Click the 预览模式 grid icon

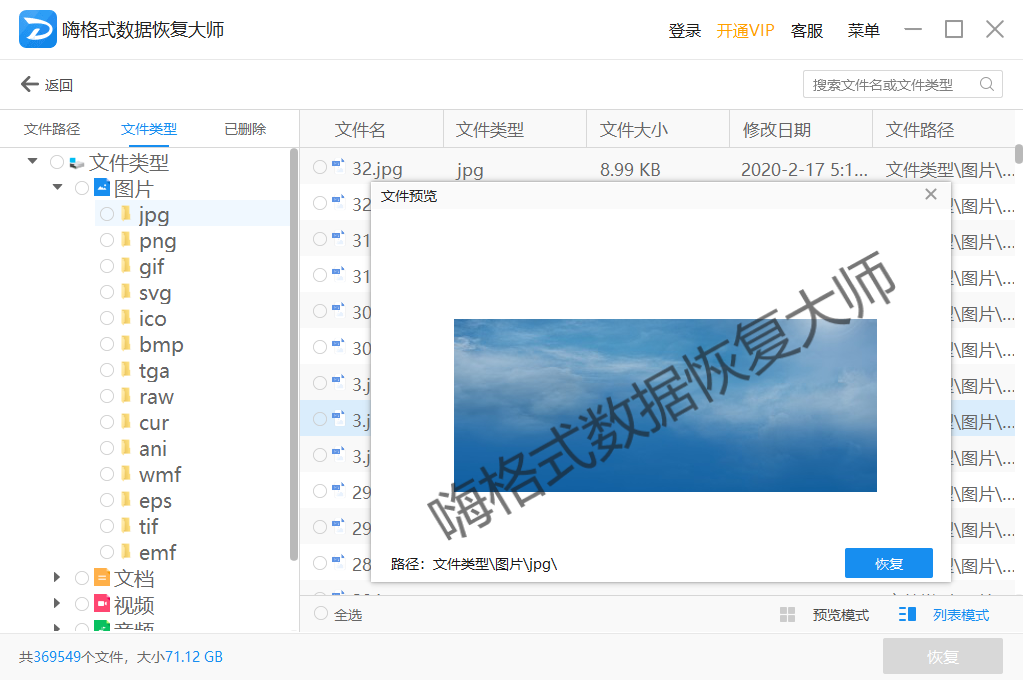pos(787,615)
